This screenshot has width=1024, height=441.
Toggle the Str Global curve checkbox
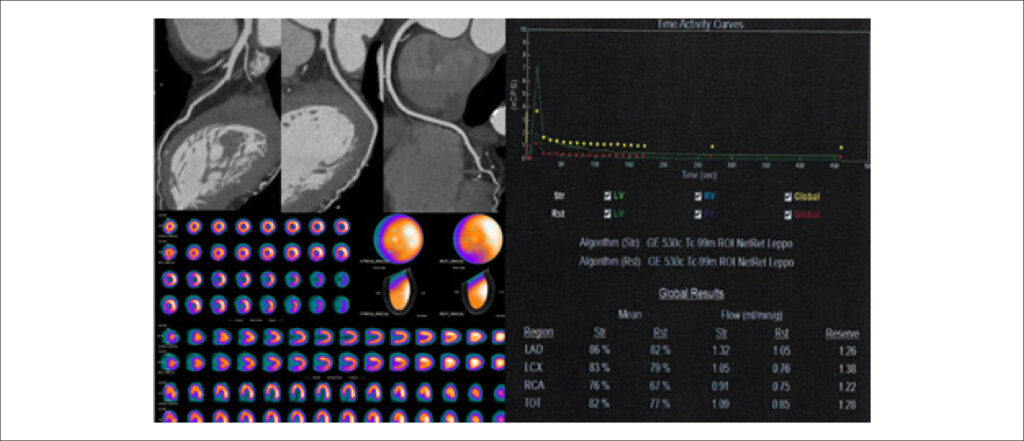pyautogui.click(x=789, y=196)
